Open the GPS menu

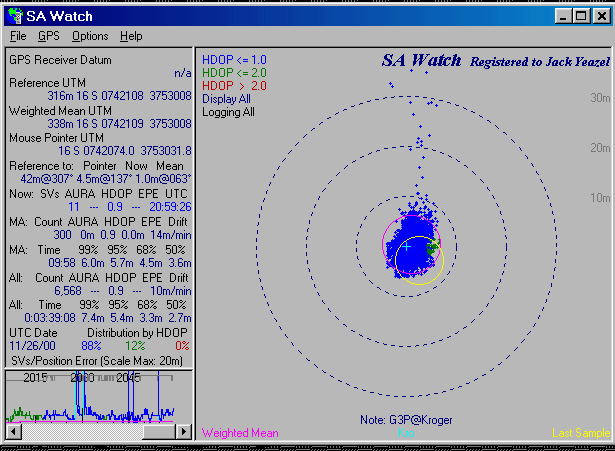point(49,36)
